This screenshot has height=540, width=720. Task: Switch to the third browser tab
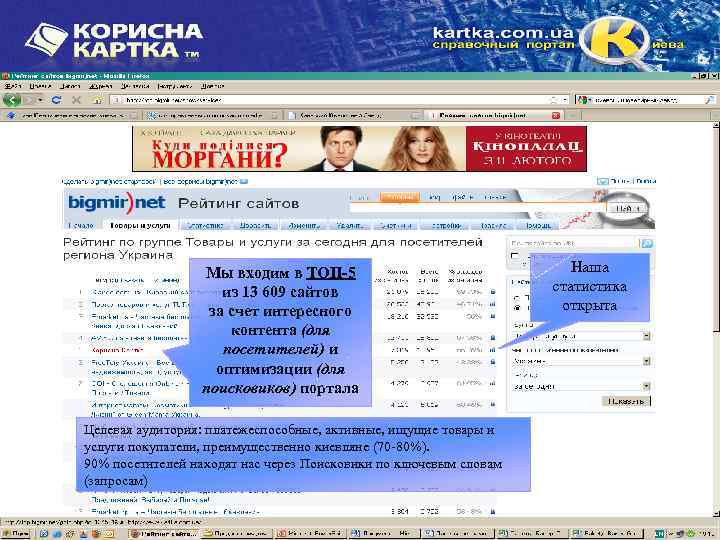(354, 115)
